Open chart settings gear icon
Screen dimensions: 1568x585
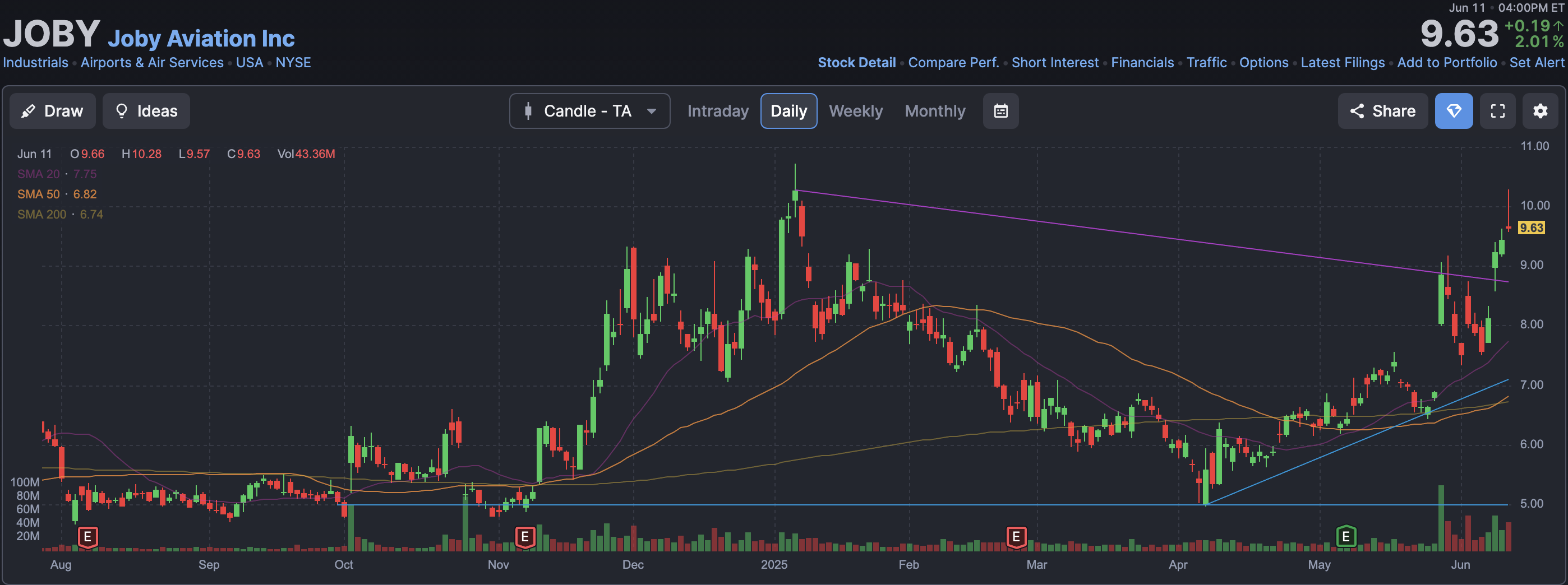[x=1540, y=111]
